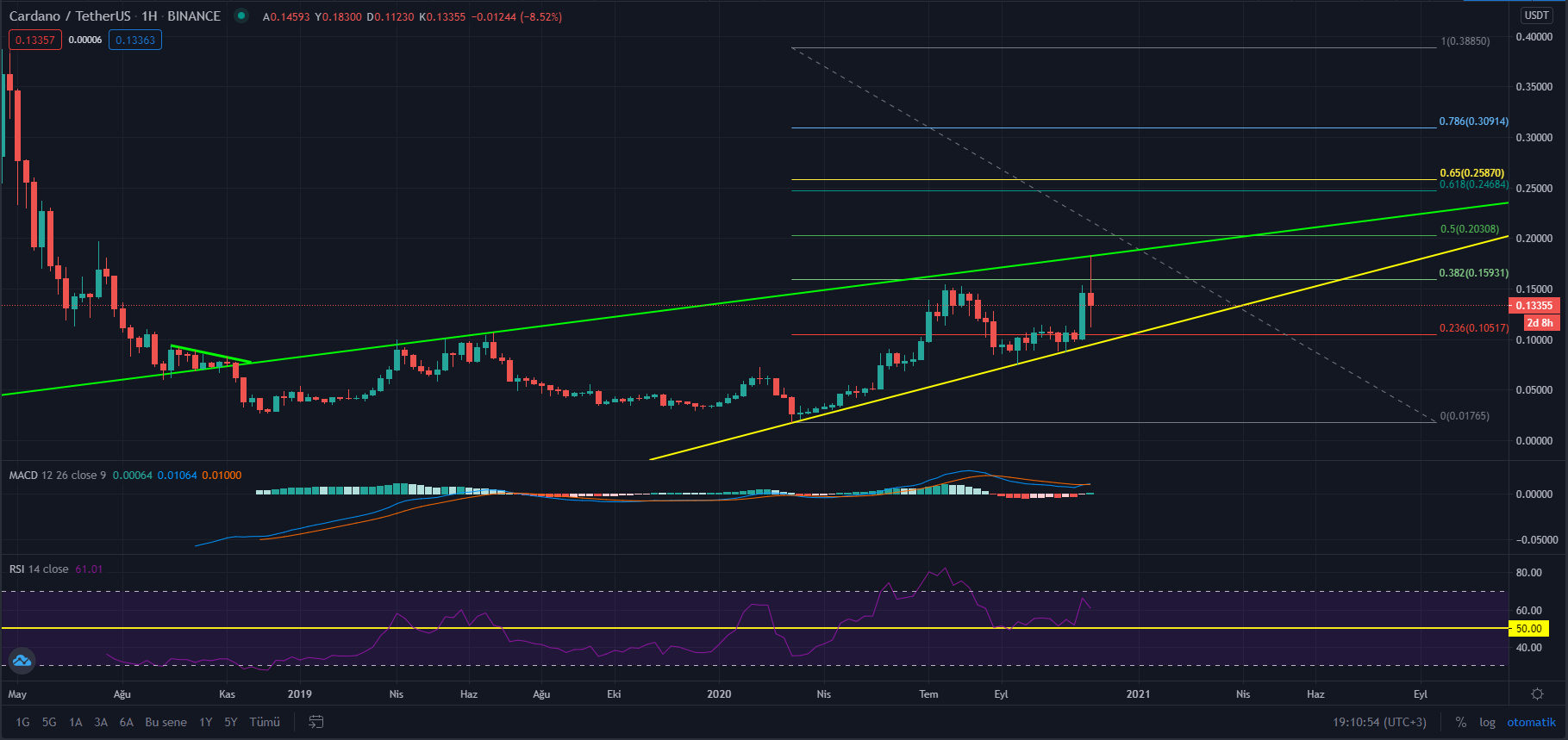Screen dimensions: 1568x740
Task: Click the red sell price 0.13357 button
Action: tap(35, 40)
